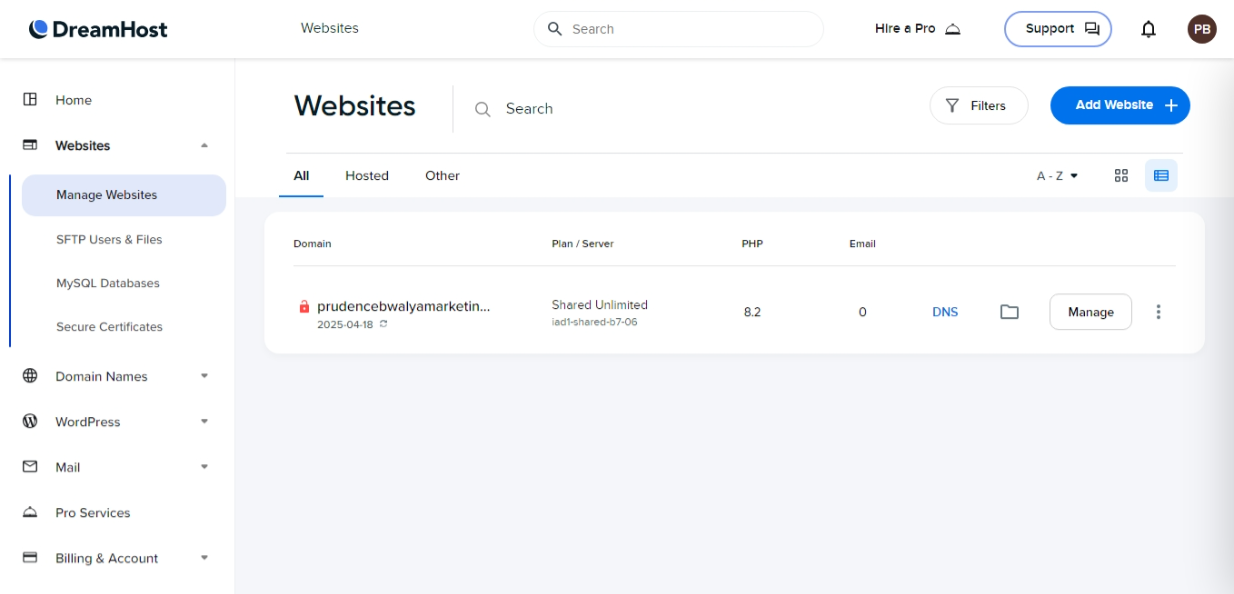Expand the Domain Names section
Viewport: 1234px width, 594px height.
click(205, 375)
